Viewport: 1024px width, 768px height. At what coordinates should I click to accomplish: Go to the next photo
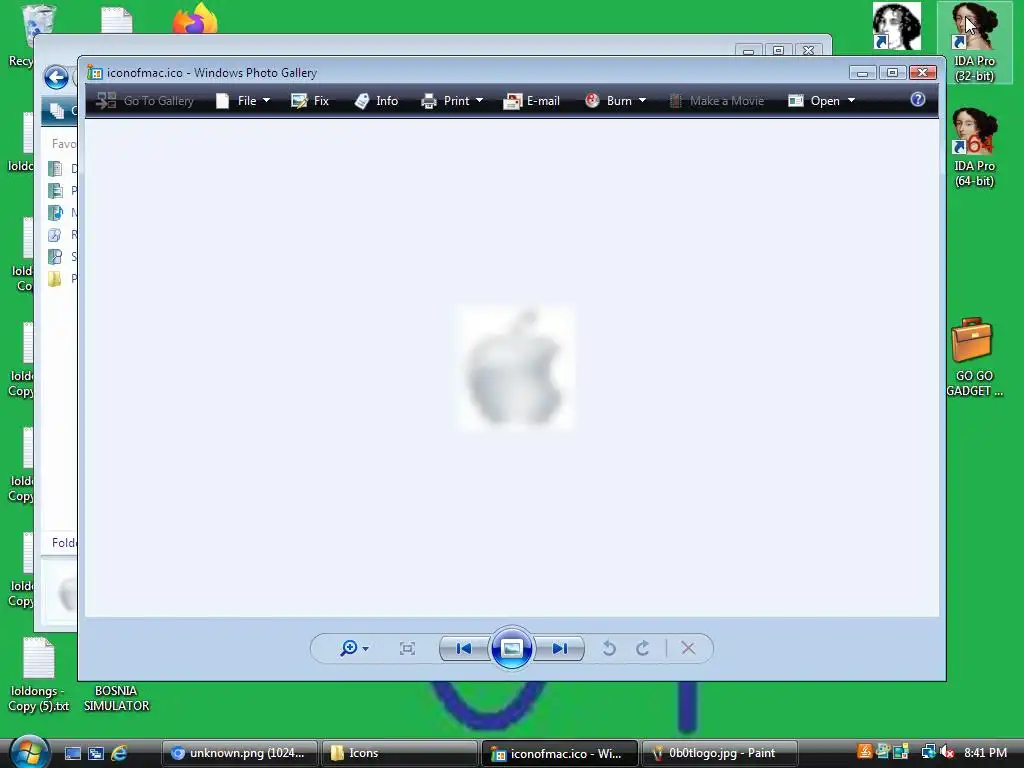point(559,648)
